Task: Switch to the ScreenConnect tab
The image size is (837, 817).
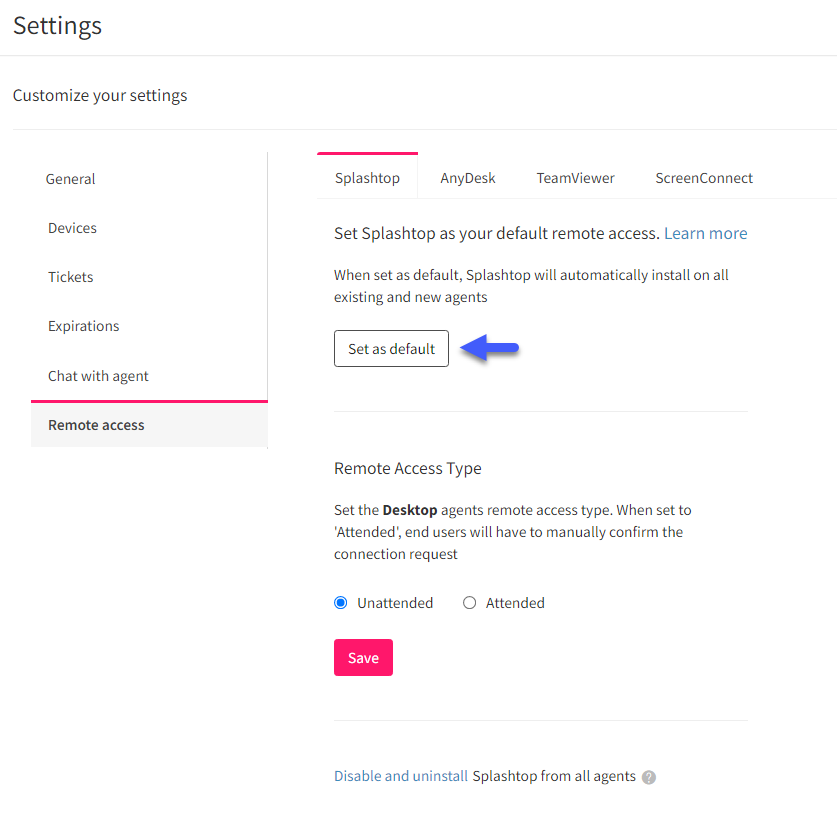Action: pyautogui.click(x=704, y=178)
